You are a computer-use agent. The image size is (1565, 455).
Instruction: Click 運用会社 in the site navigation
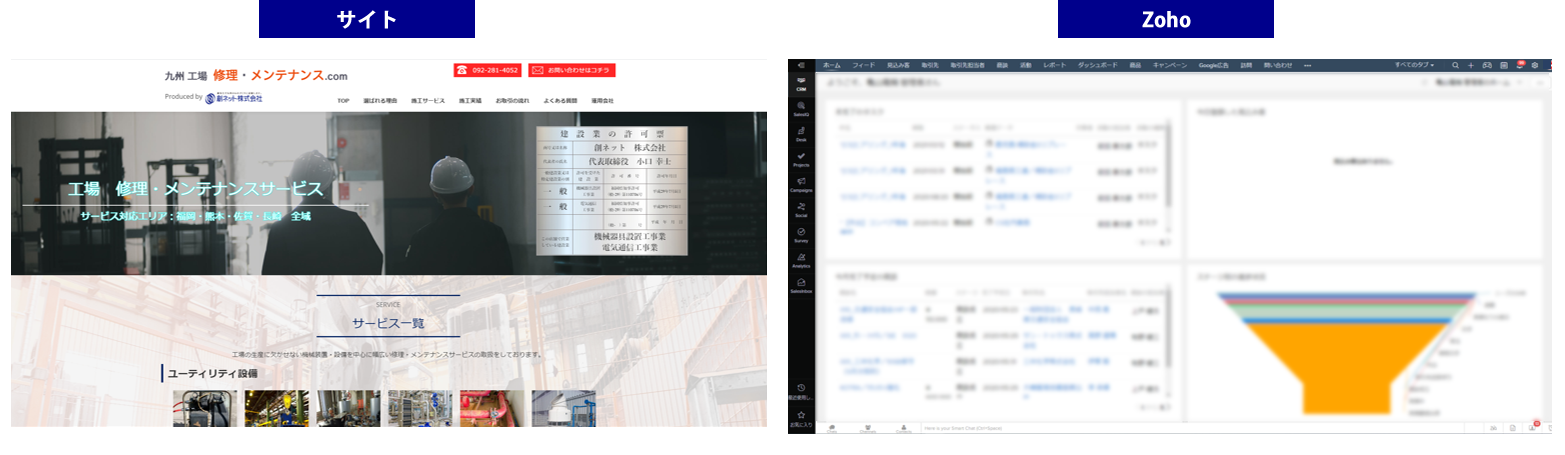click(x=603, y=101)
